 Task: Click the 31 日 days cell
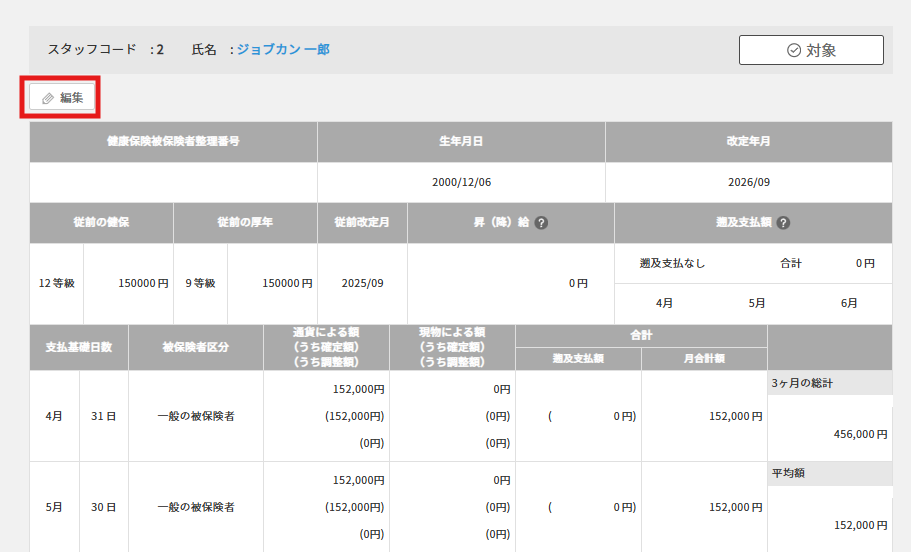point(103,416)
